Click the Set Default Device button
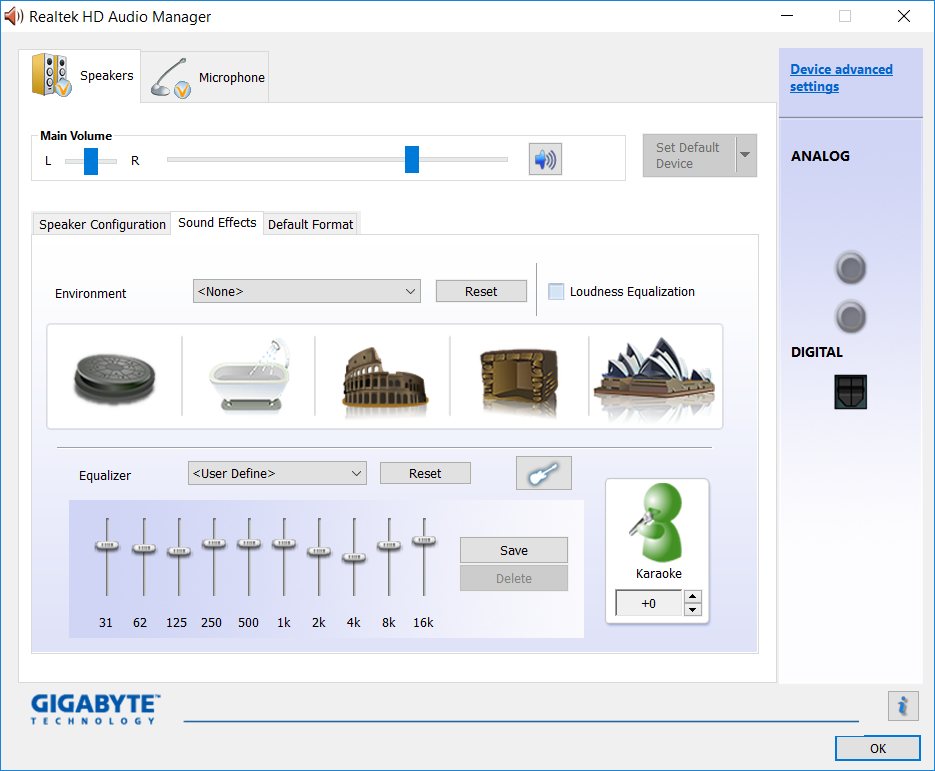 point(689,155)
